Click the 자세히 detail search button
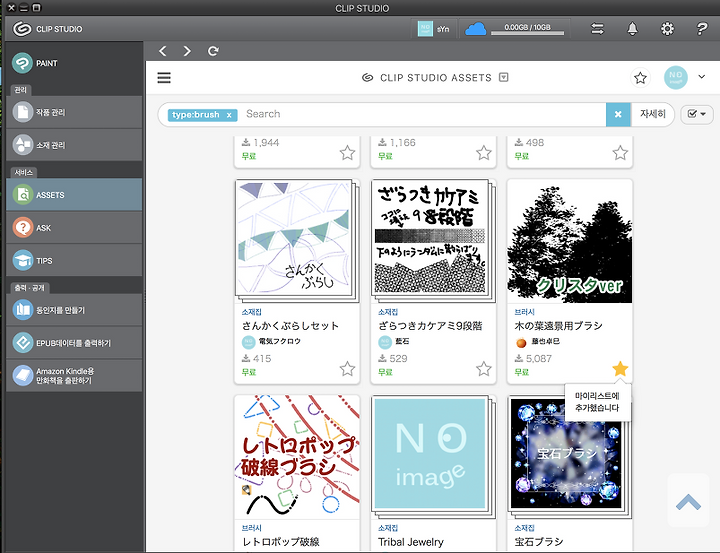720x553 pixels. point(652,114)
